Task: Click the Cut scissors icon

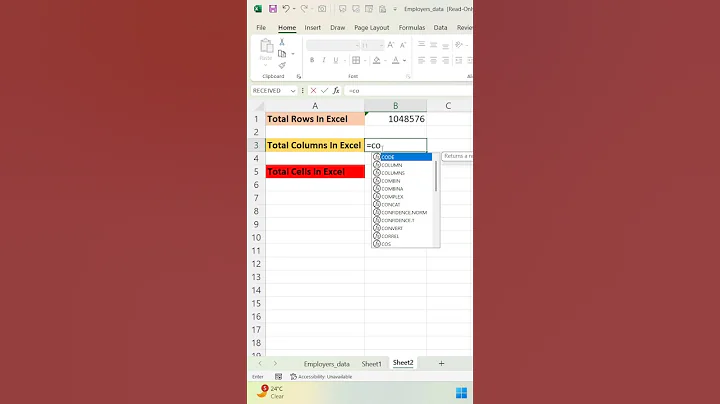Action: [282, 42]
